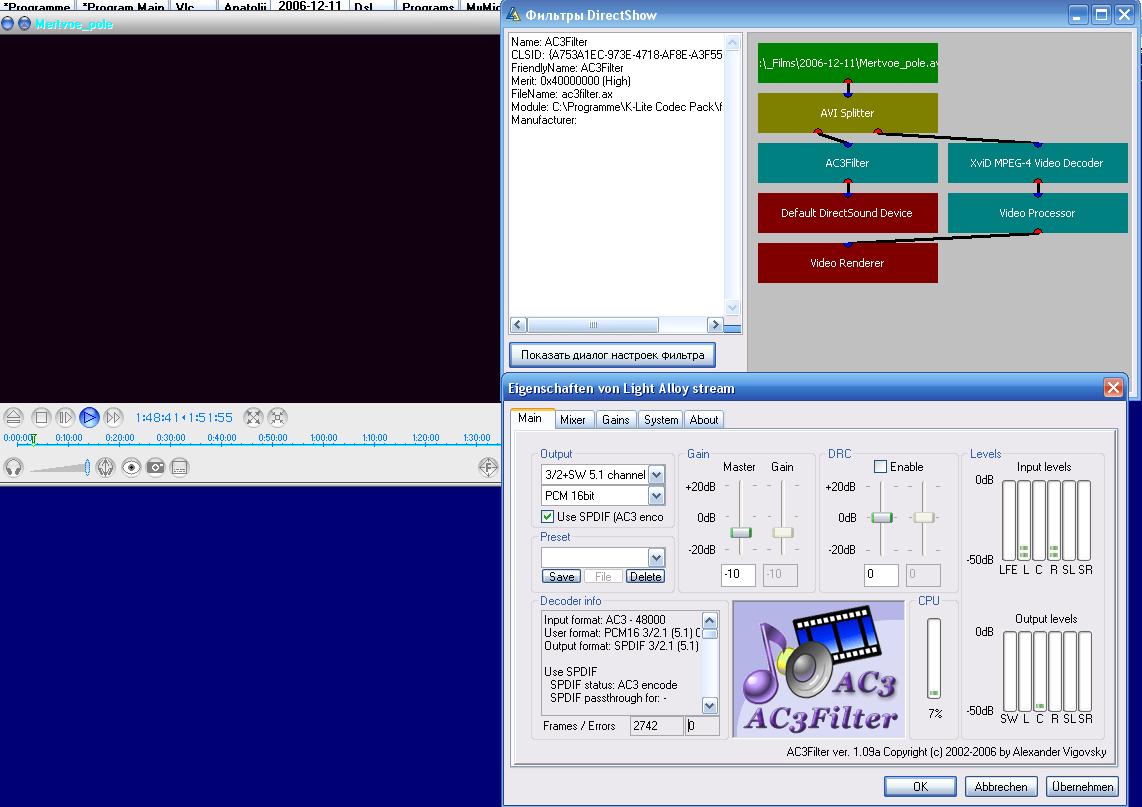The width and height of the screenshot is (1142, 807).
Task: Enable the DRC checkbox
Action: (x=881, y=467)
